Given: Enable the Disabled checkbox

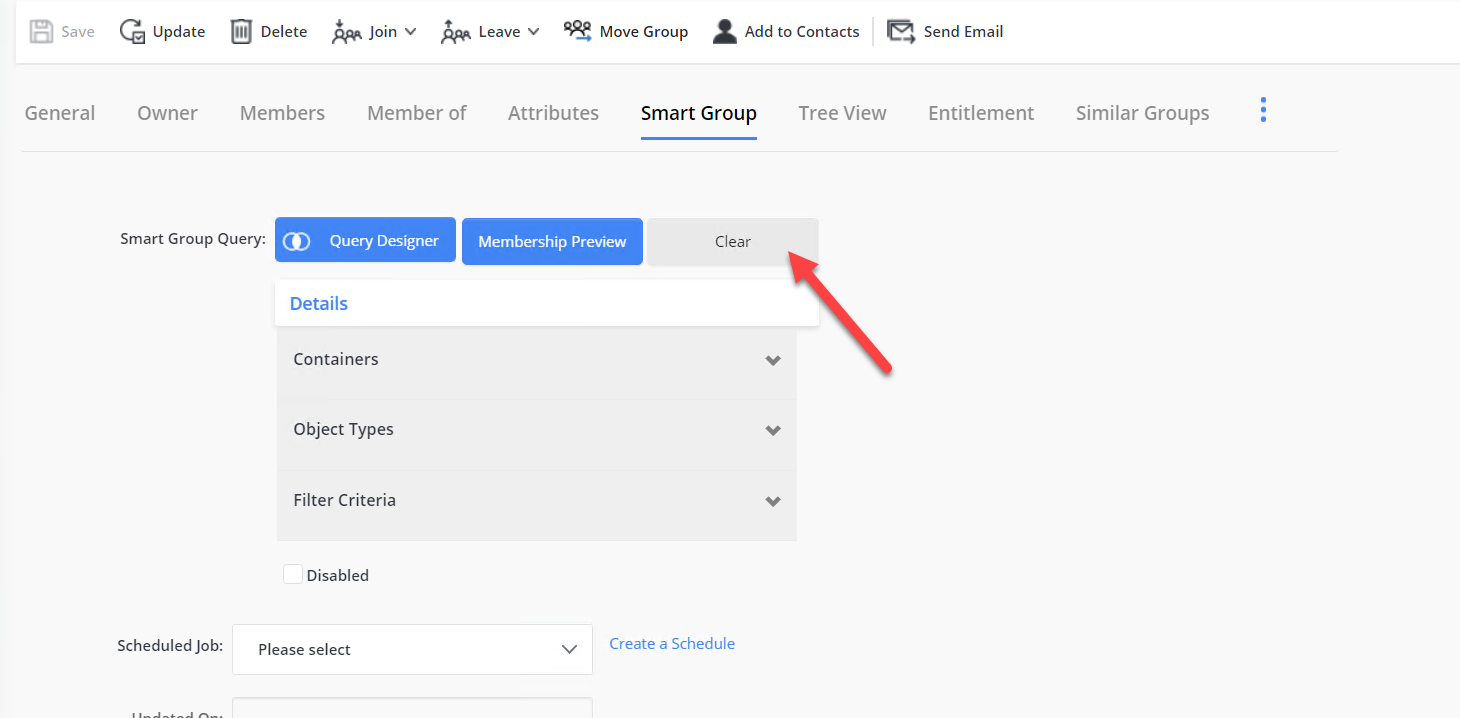Looking at the screenshot, I should [292, 573].
